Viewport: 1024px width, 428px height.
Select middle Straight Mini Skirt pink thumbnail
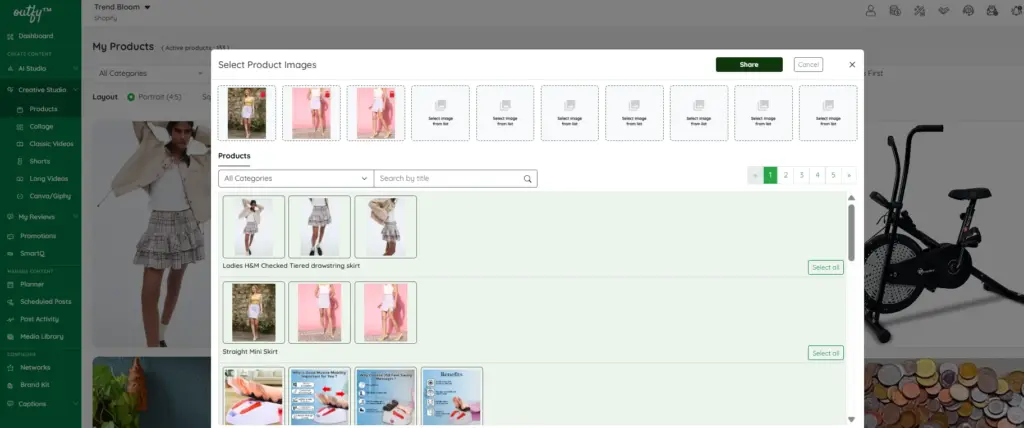319,312
